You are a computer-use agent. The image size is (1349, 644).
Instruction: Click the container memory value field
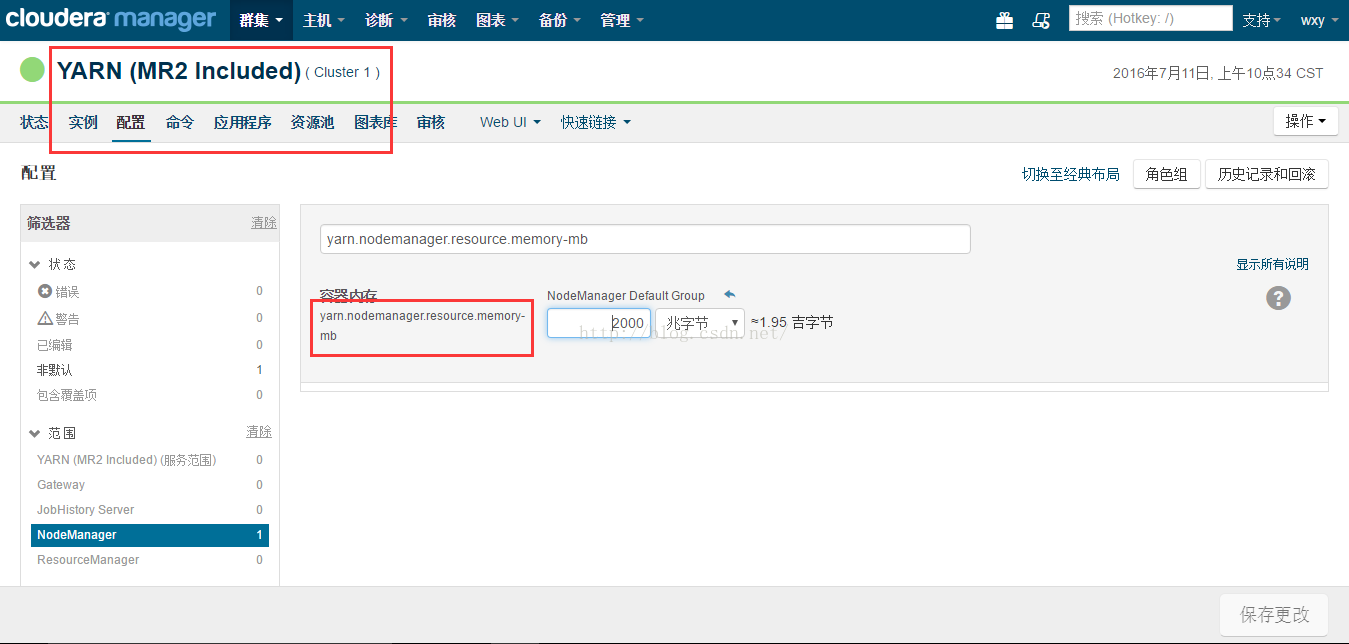click(x=599, y=323)
